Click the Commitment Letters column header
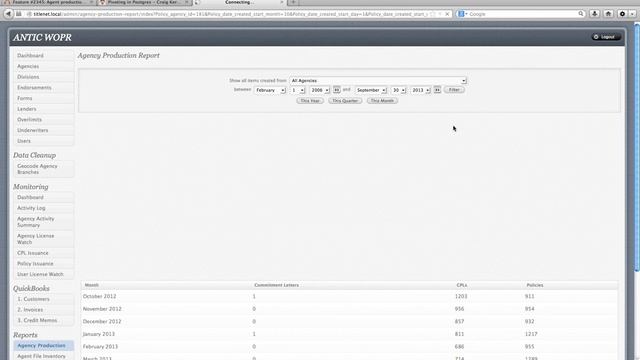 click(276, 285)
